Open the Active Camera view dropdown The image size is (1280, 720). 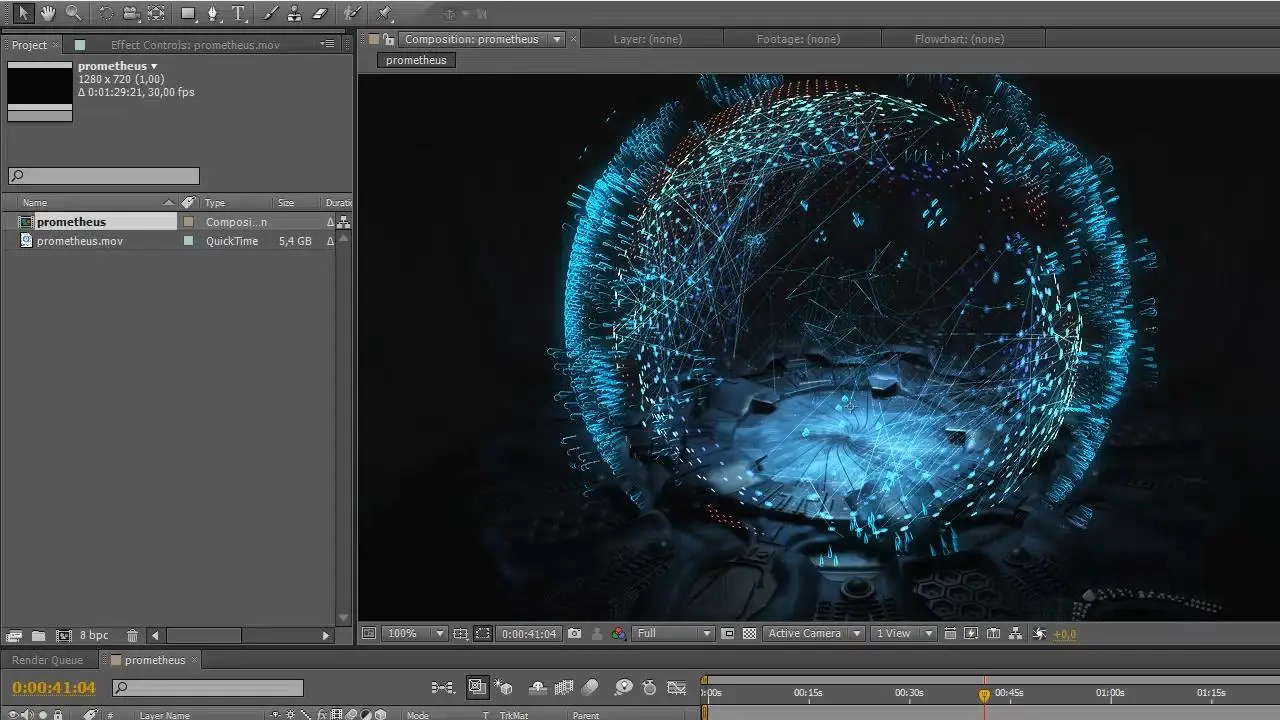pyautogui.click(x=814, y=633)
